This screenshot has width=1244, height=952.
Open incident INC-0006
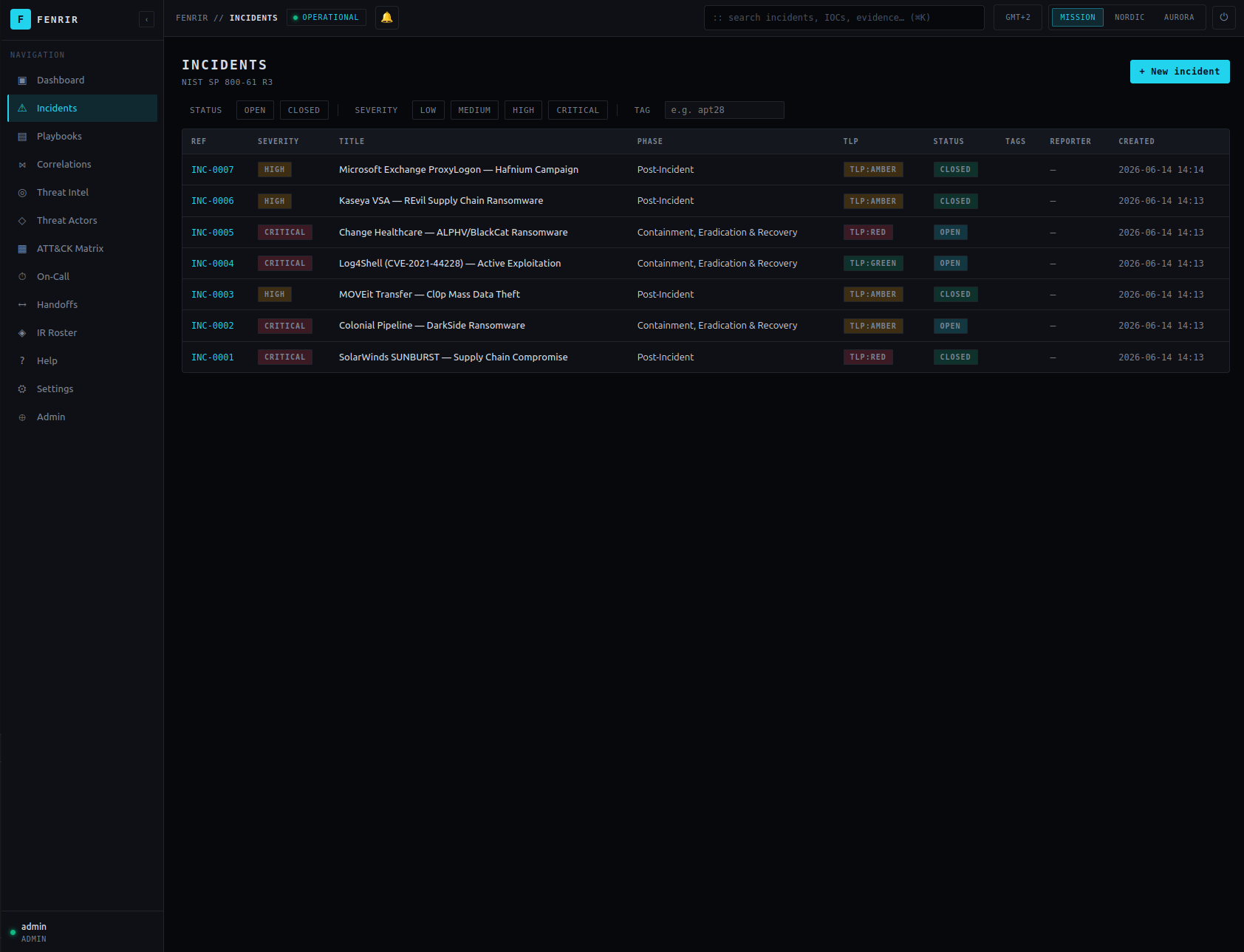click(213, 201)
